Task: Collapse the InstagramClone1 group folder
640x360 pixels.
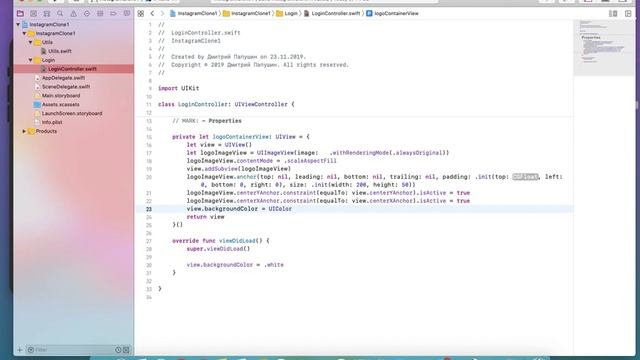Action: 24,33
